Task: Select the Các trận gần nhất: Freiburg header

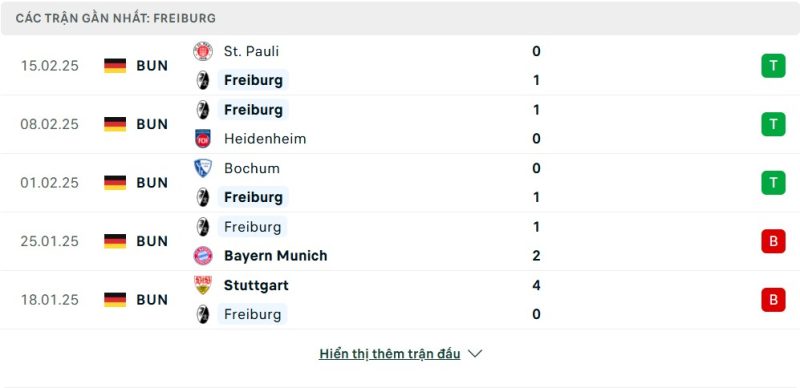Action: click(x=116, y=18)
